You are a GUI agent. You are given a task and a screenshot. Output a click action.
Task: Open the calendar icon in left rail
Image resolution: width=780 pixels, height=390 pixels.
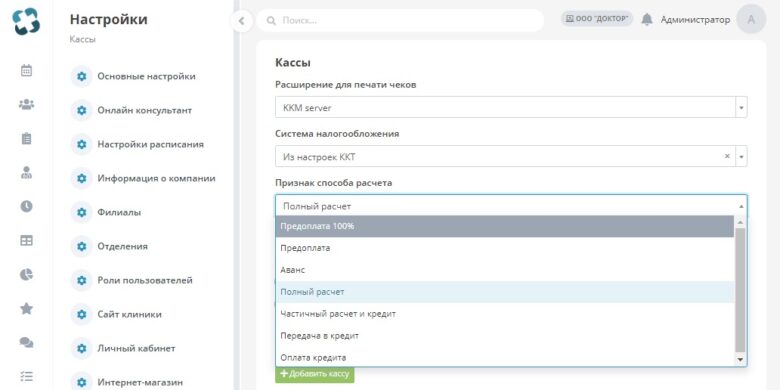[26, 71]
